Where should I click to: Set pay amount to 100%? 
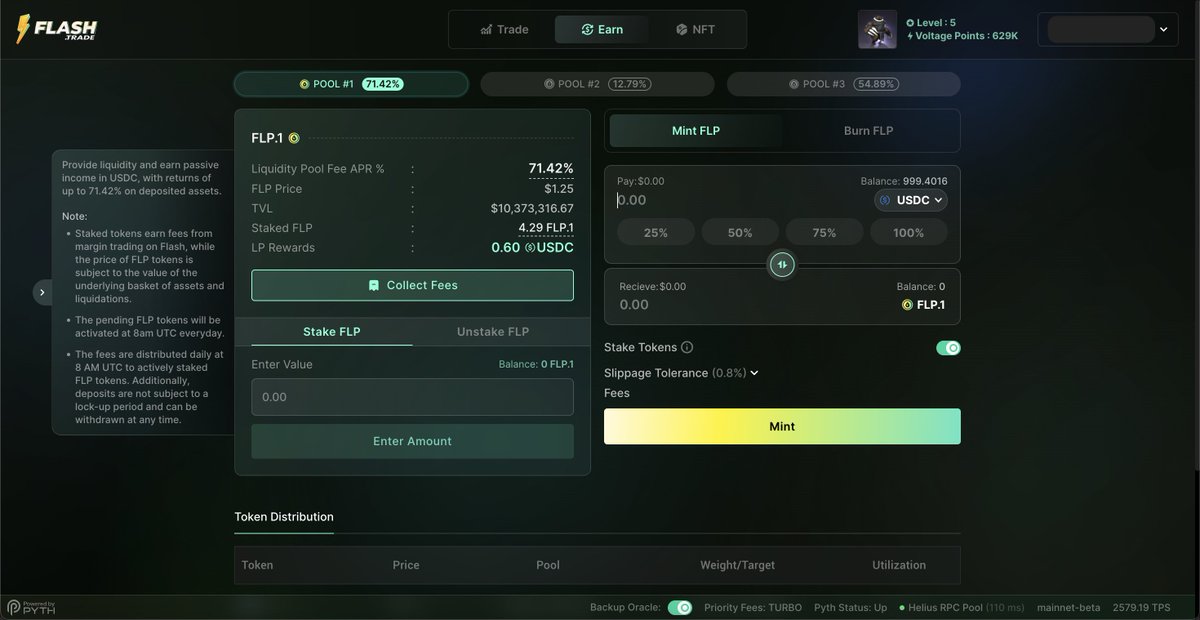pos(909,232)
